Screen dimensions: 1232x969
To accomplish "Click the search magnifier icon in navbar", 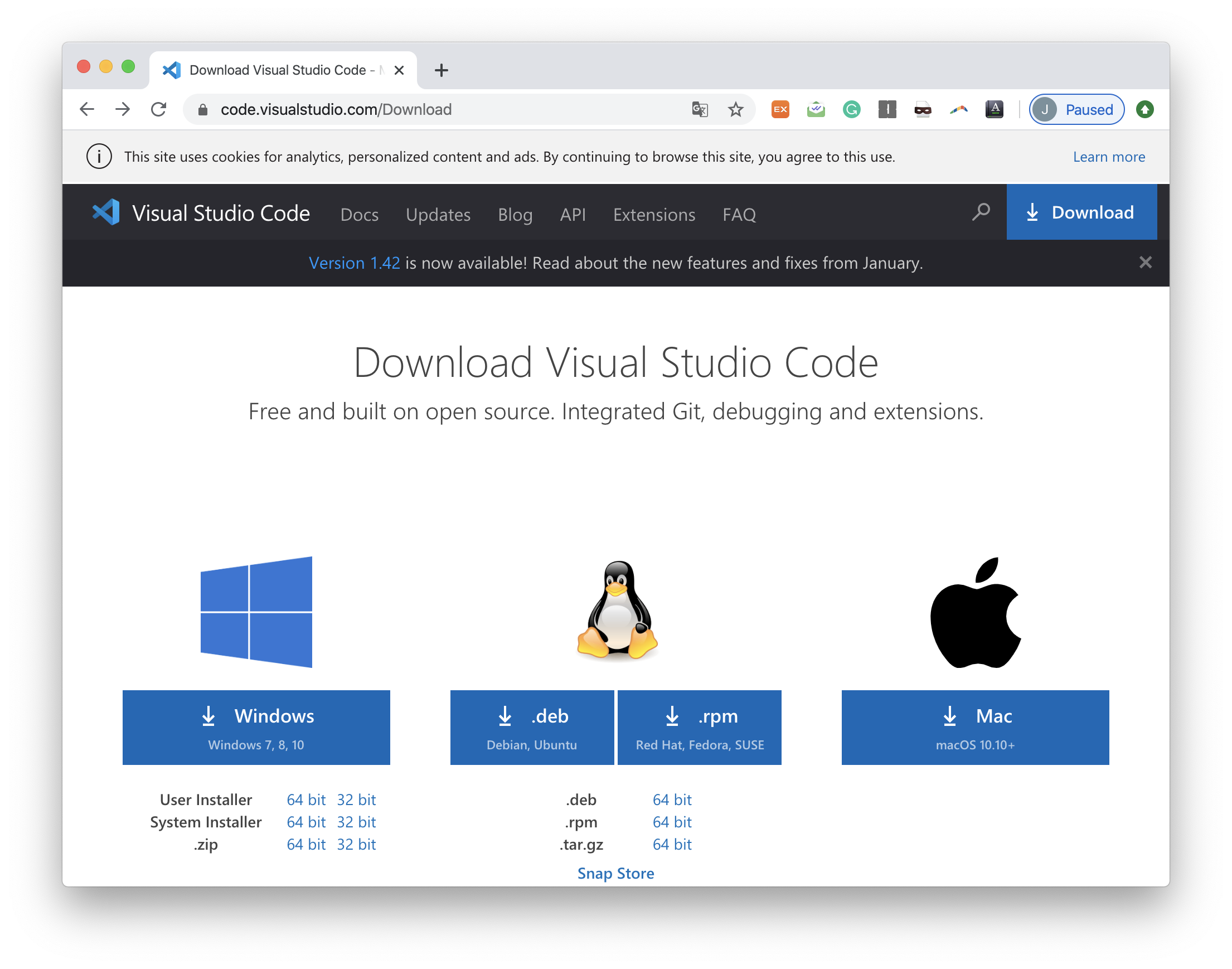I will click(x=981, y=212).
